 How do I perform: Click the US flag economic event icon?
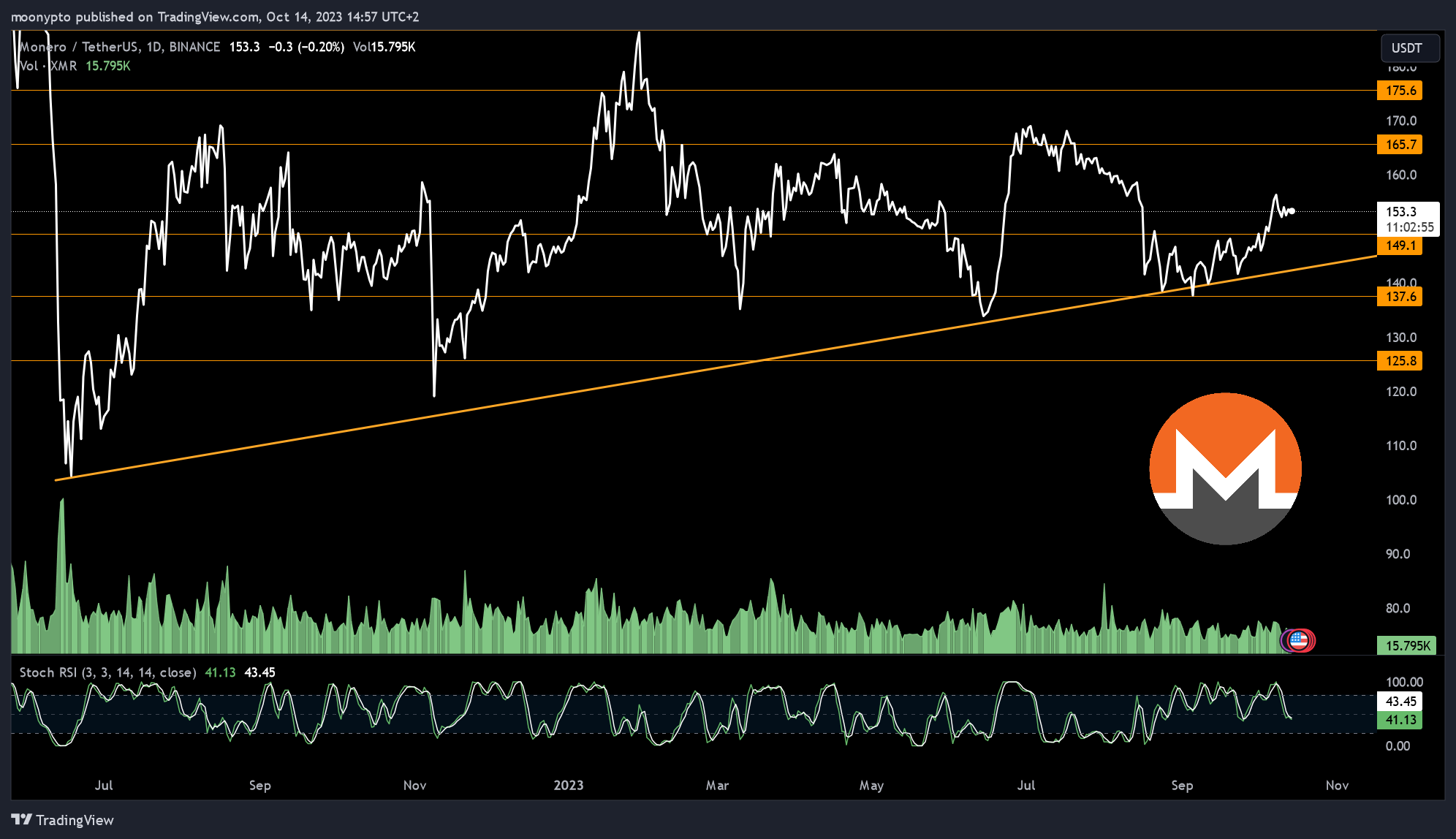(1299, 641)
